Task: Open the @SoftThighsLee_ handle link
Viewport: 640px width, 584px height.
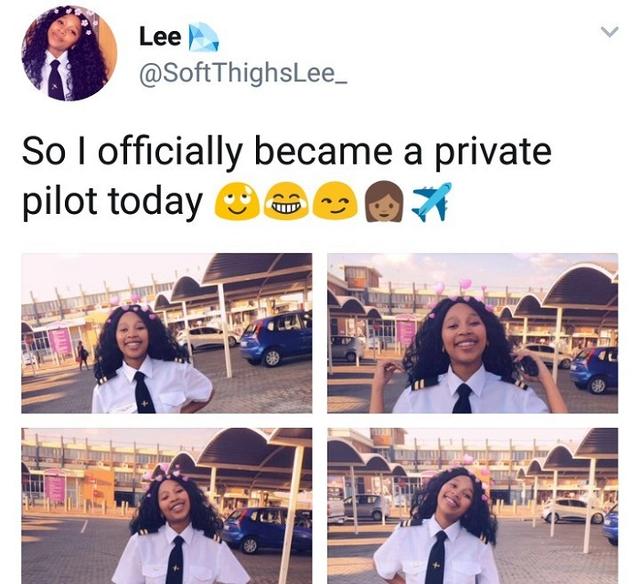Action: 243,73
